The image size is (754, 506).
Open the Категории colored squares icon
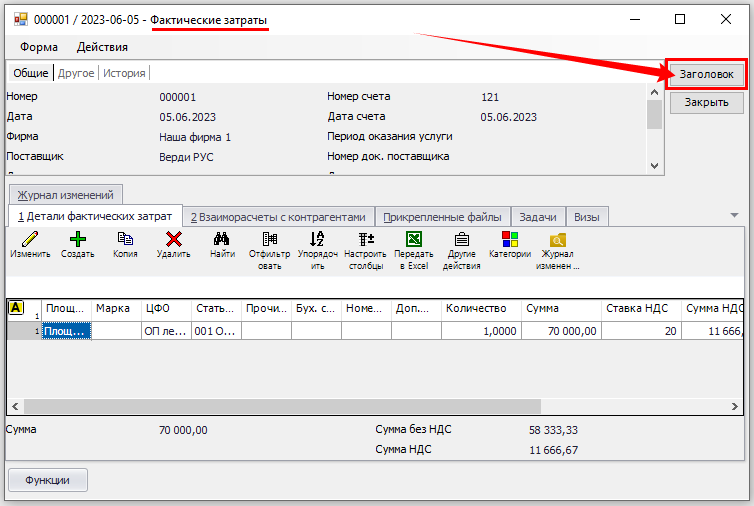click(510, 239)
